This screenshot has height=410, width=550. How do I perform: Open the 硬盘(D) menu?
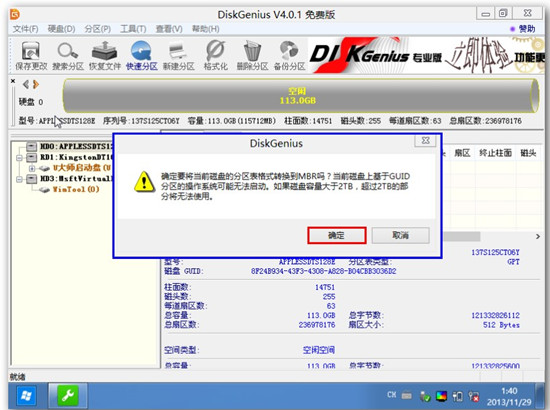[x=61, y=29]
